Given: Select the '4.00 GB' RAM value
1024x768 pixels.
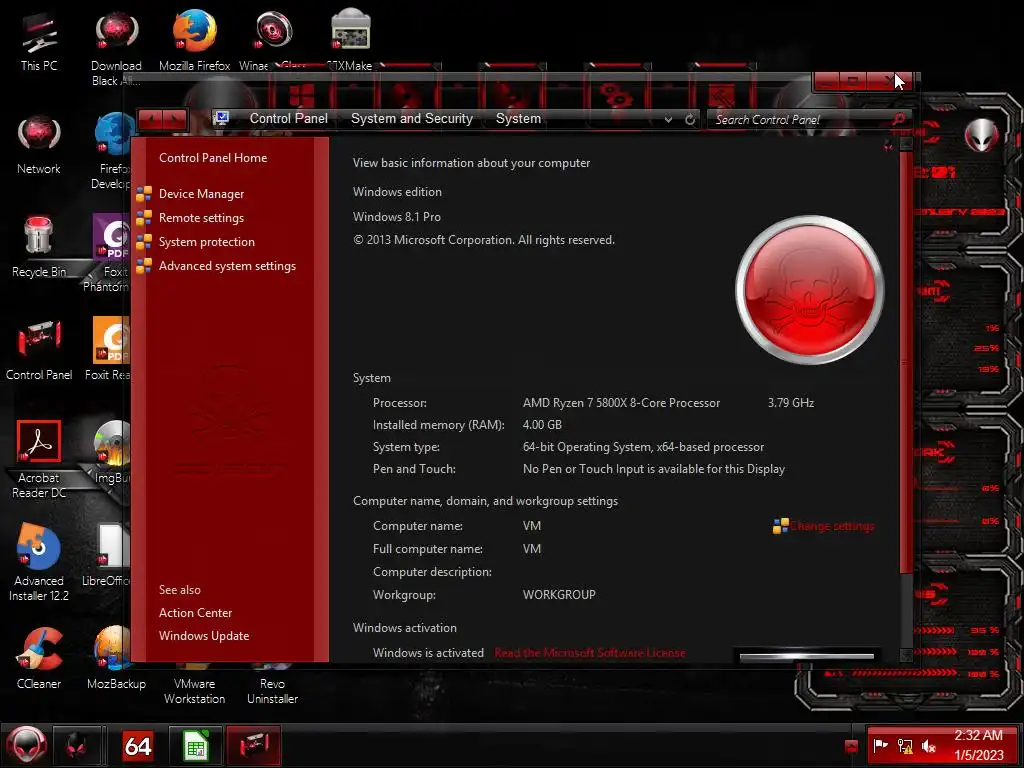Looking at the screenshot, I should tap(542, 425).
